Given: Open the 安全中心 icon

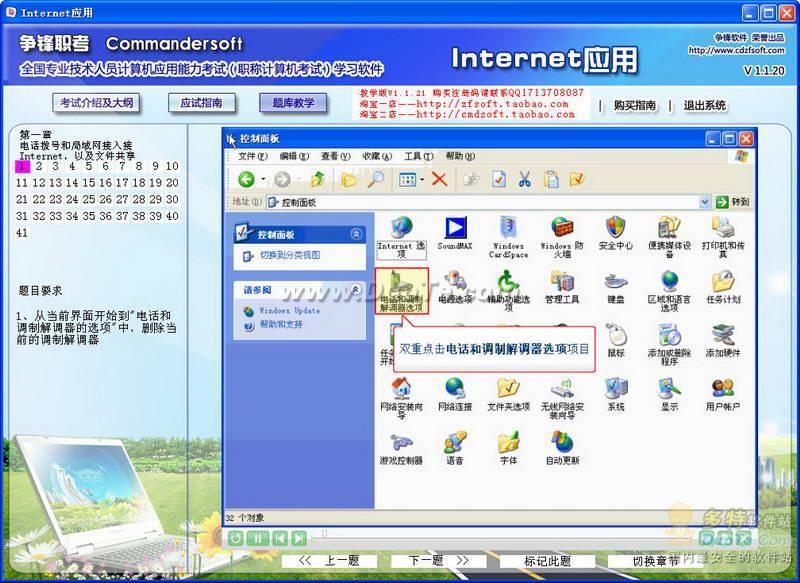Looking at the screenshot, I should (x=616, y=234).
